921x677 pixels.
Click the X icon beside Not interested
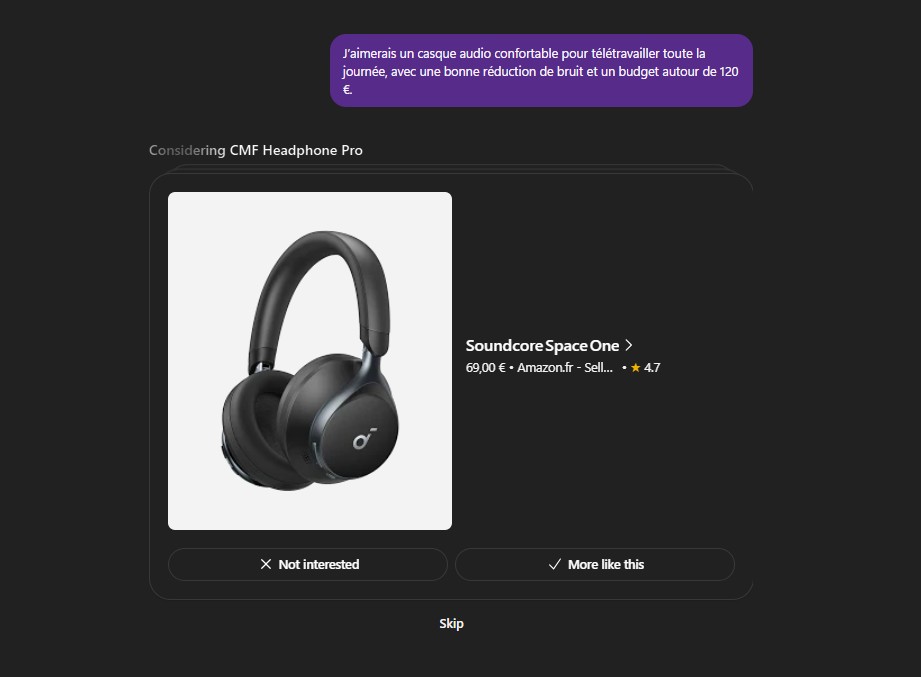tap(265, 564)
